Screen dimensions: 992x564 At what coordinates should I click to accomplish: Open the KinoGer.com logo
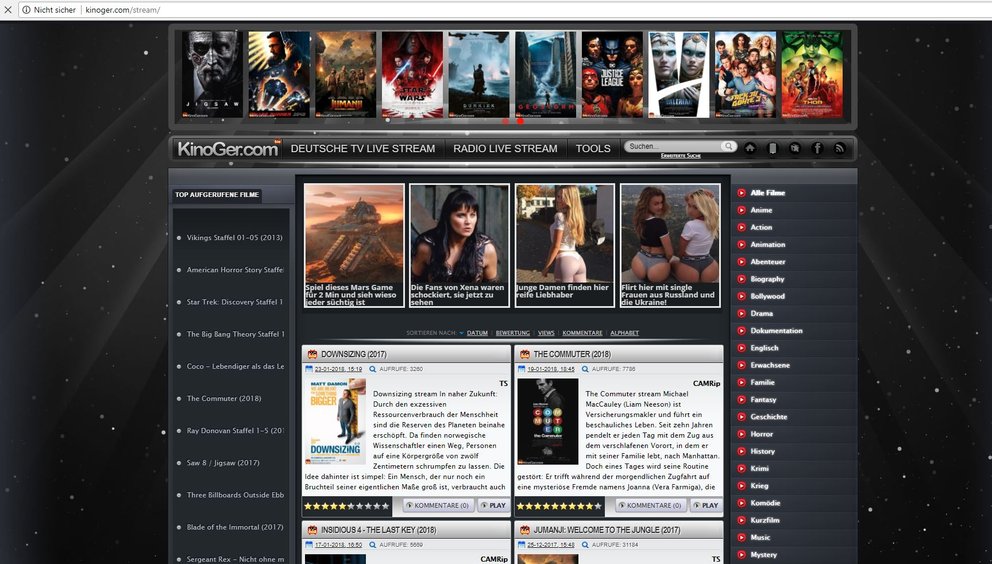pos(228,149)
